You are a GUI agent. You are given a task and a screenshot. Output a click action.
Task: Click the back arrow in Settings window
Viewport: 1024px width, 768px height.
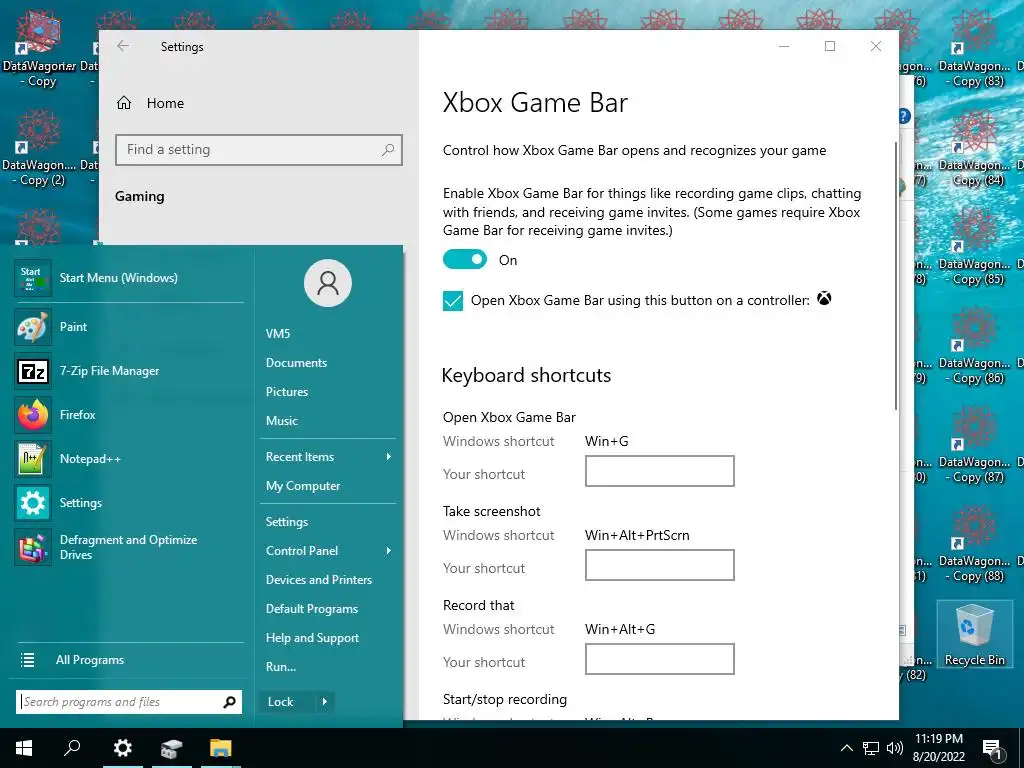click(x=123, y=46)
